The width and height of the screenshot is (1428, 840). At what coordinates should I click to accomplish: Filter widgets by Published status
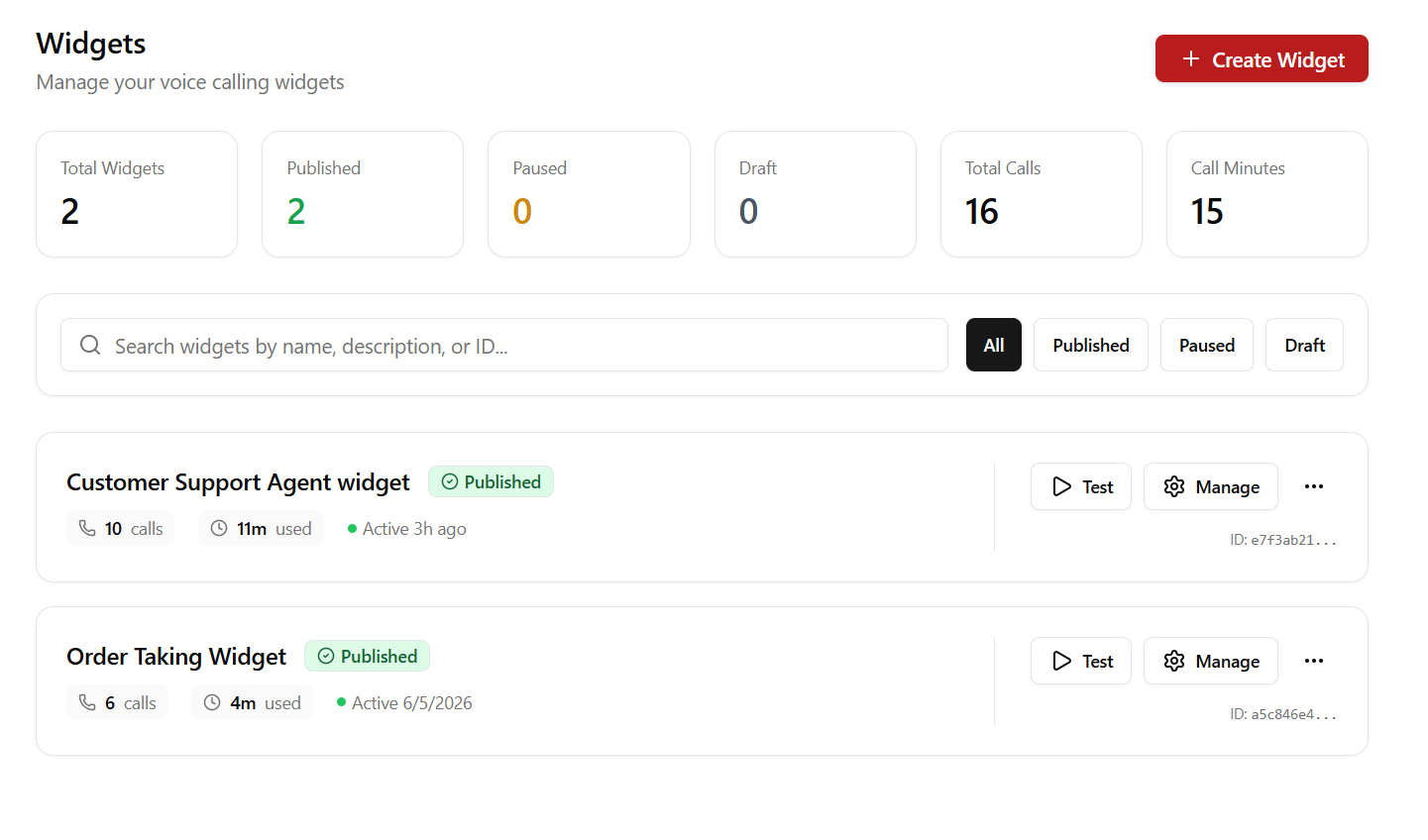(x=1091, y=345)
